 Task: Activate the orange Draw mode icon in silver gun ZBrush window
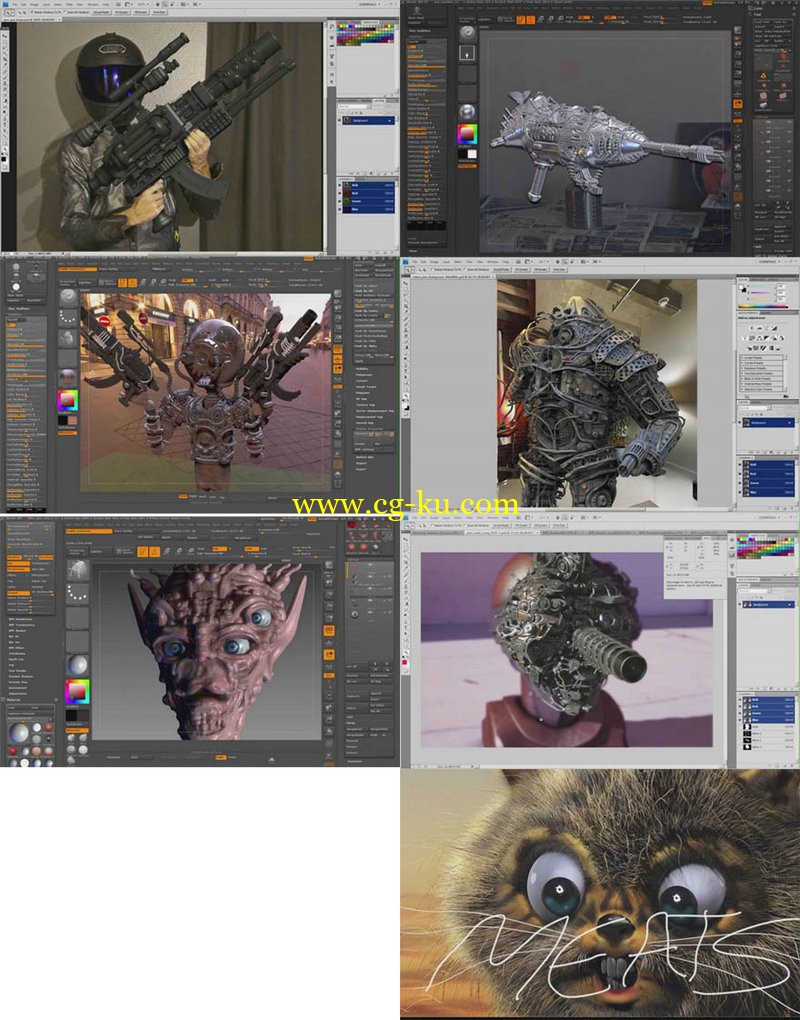click(x=531, y=20)
